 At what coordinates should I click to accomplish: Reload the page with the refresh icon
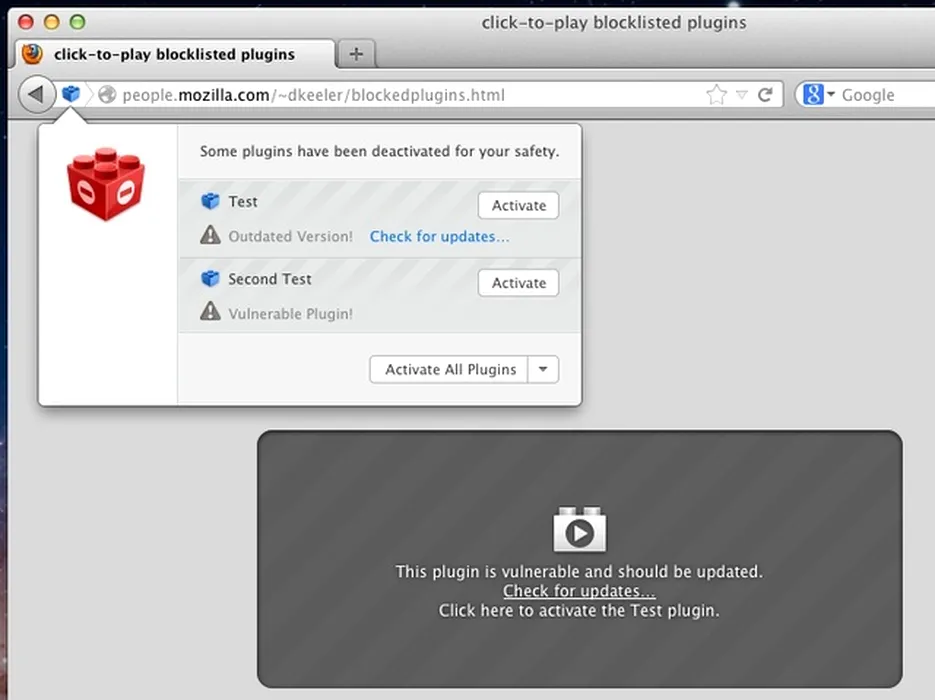pyautogui.click(x=765, y=95)
